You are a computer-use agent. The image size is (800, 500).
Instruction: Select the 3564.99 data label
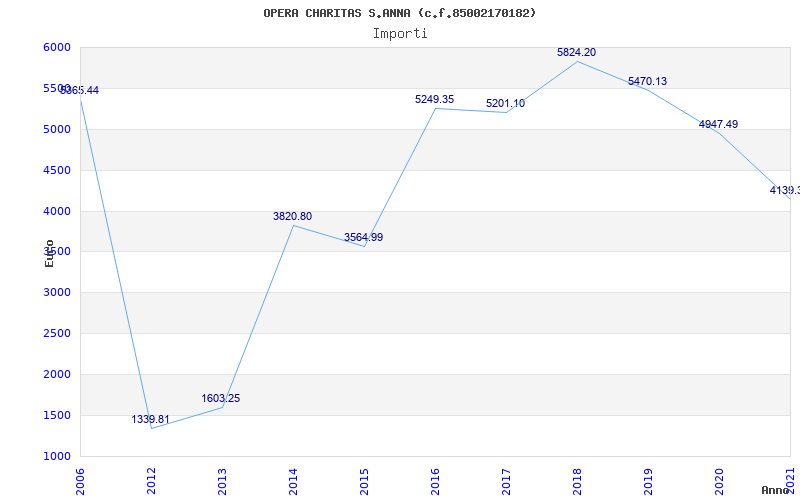[x=363, y=237]
